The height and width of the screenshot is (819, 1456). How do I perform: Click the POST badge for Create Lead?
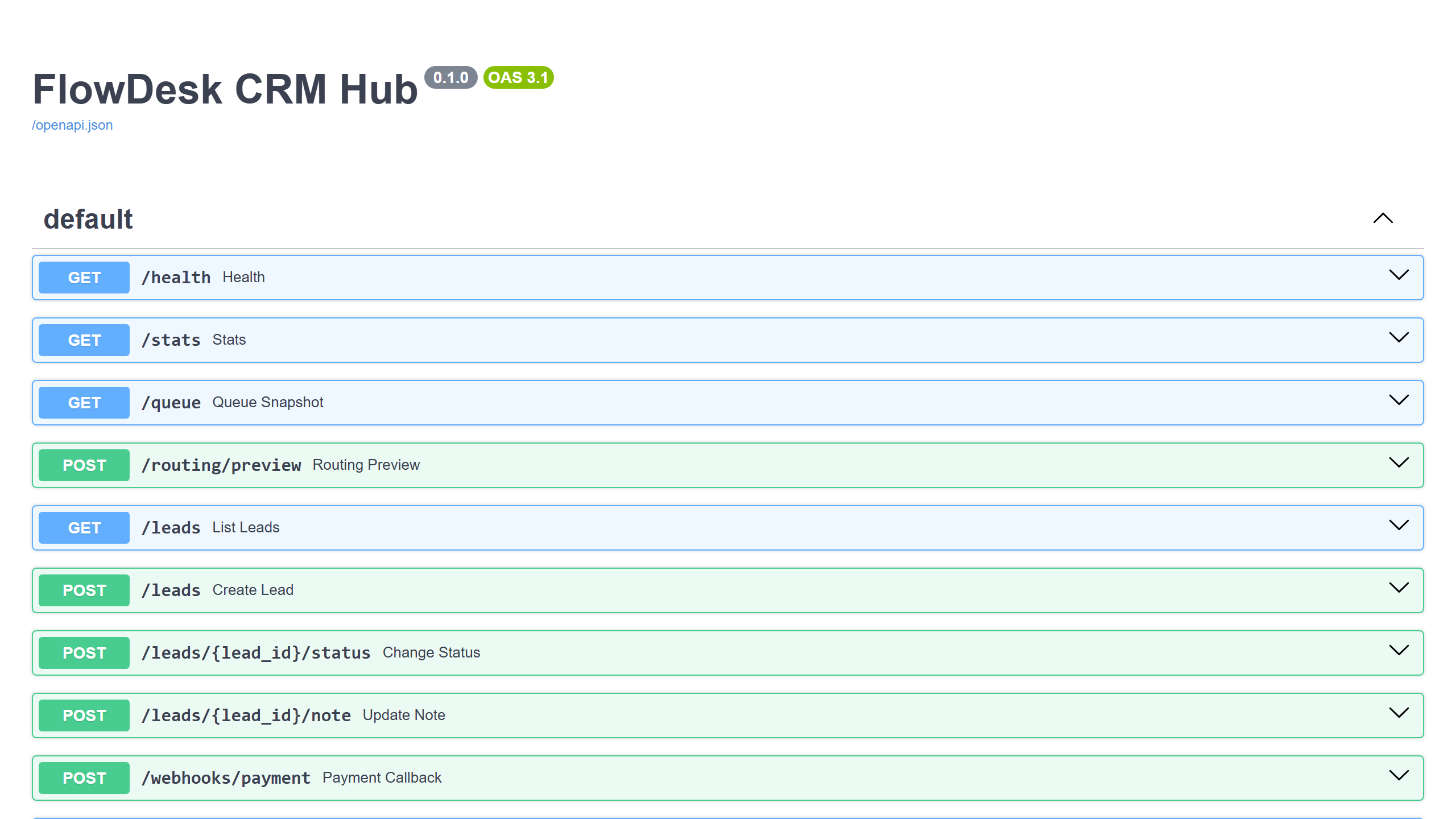click(83, 590)
